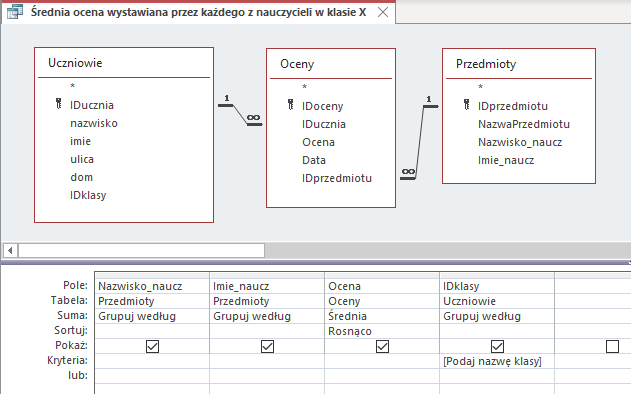631x394 pixels.
Task: Select the dom field in Uczniowie
Action: [x=81, y=177]
